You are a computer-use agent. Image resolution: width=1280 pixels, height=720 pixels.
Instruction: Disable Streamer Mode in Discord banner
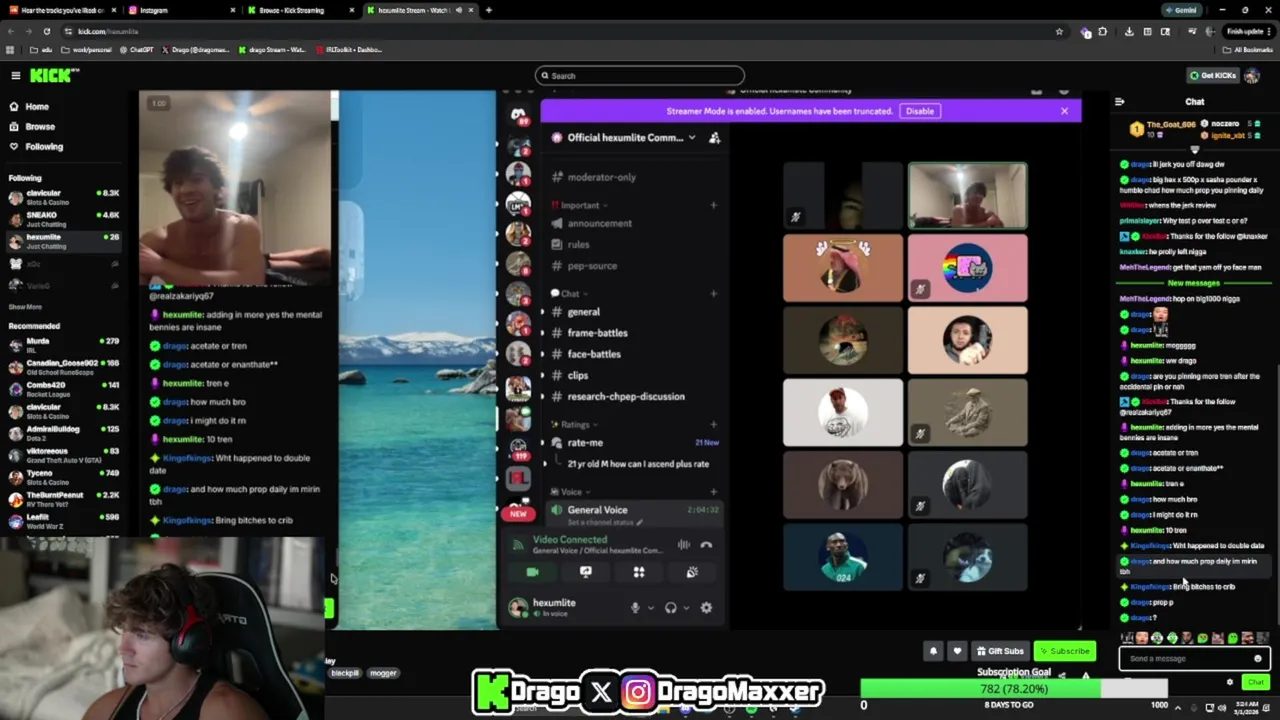(x=919, y=111)
